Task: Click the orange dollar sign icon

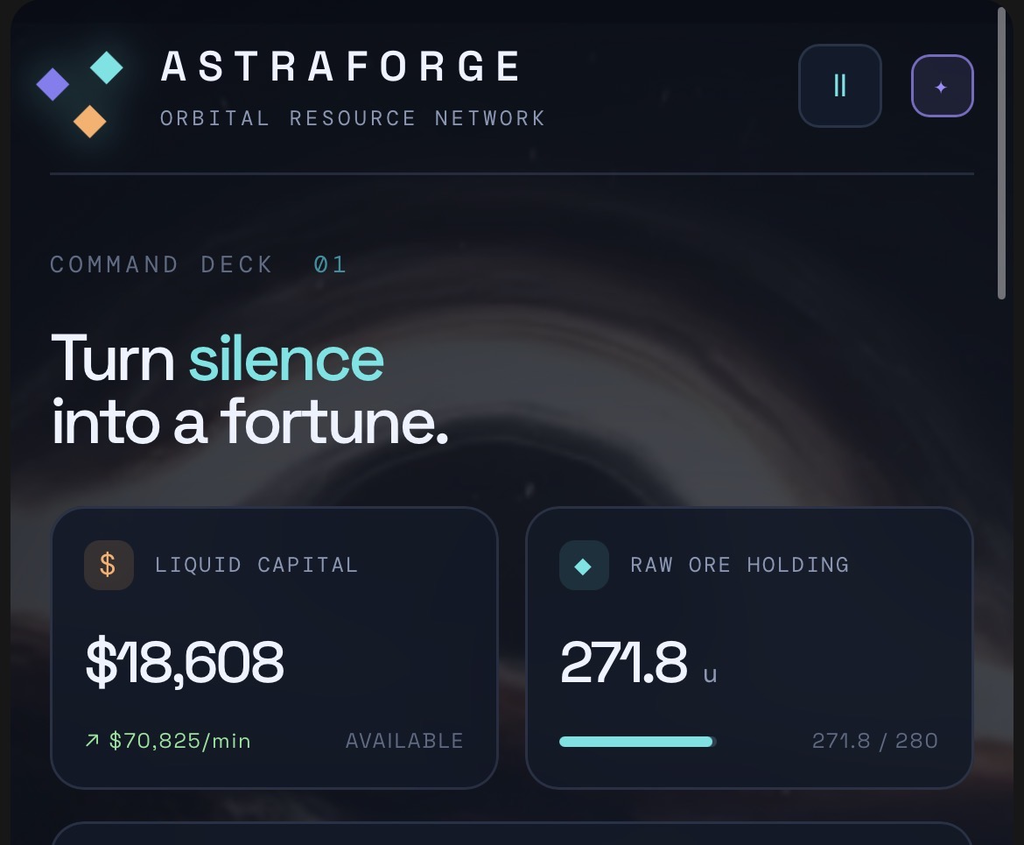Action: click(x=108, y=565)
